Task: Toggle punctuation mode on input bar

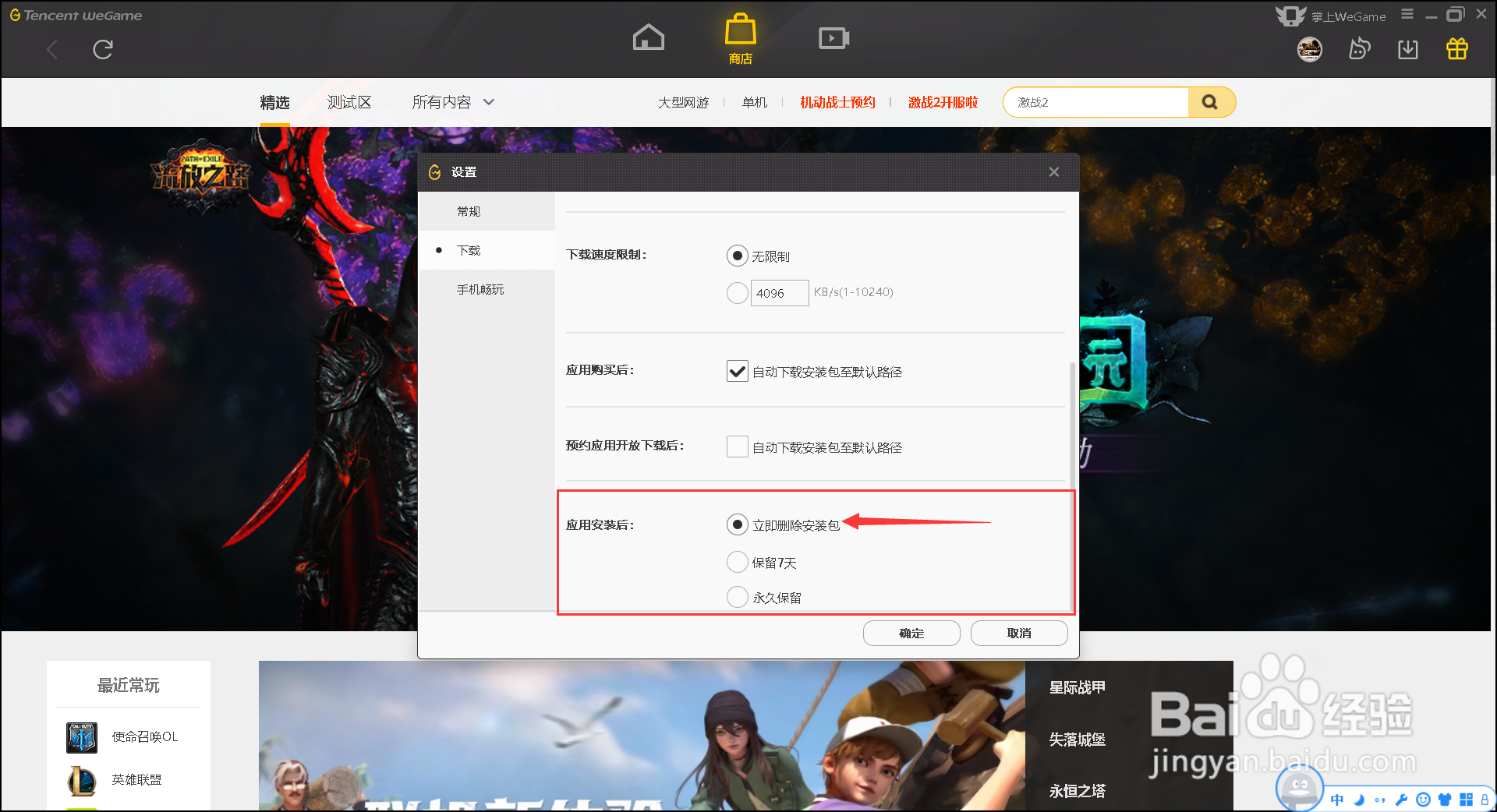Action: pyautogui.click(x=1380, y=800)
